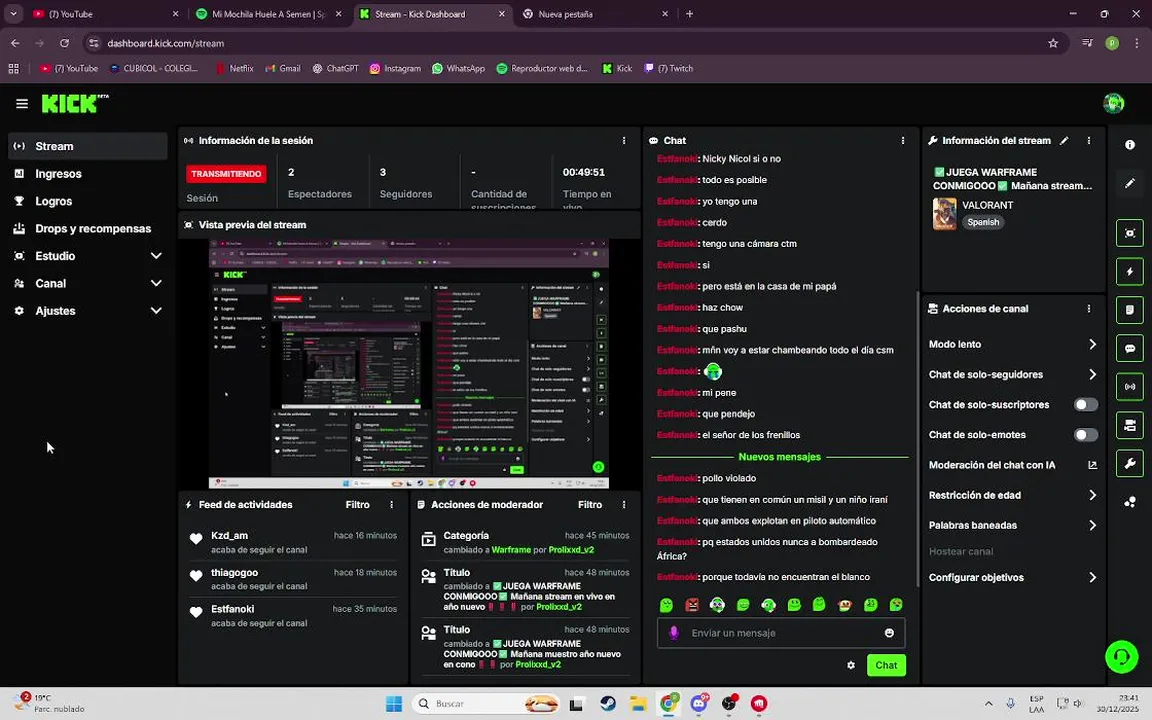Toggle the broadcast signal widget icon in the right sidebar

pos(1130,386)
